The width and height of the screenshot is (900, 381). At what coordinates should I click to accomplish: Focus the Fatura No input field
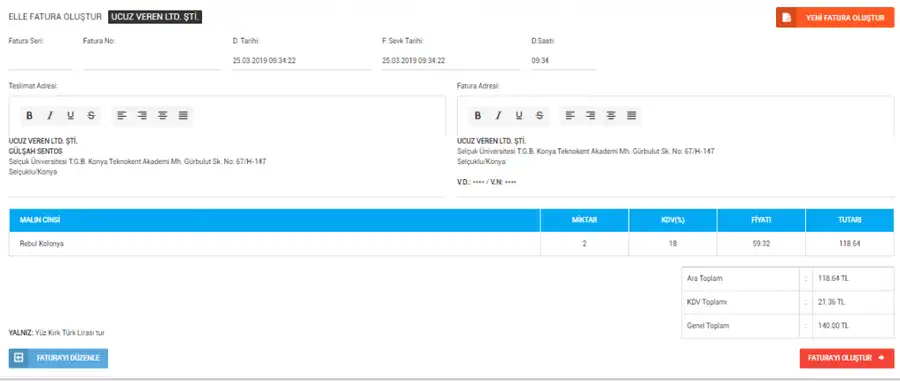pyautogui.click(x=153, y=60)
